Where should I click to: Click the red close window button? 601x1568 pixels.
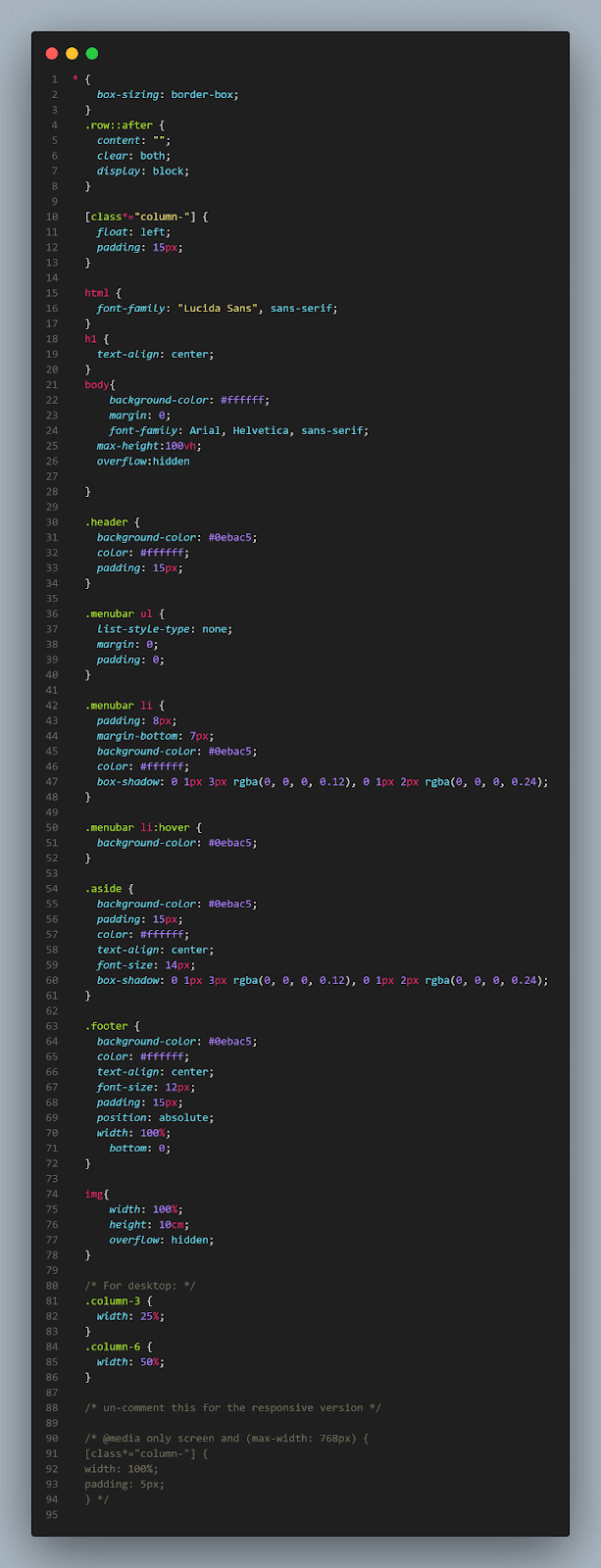pos(52,54)
